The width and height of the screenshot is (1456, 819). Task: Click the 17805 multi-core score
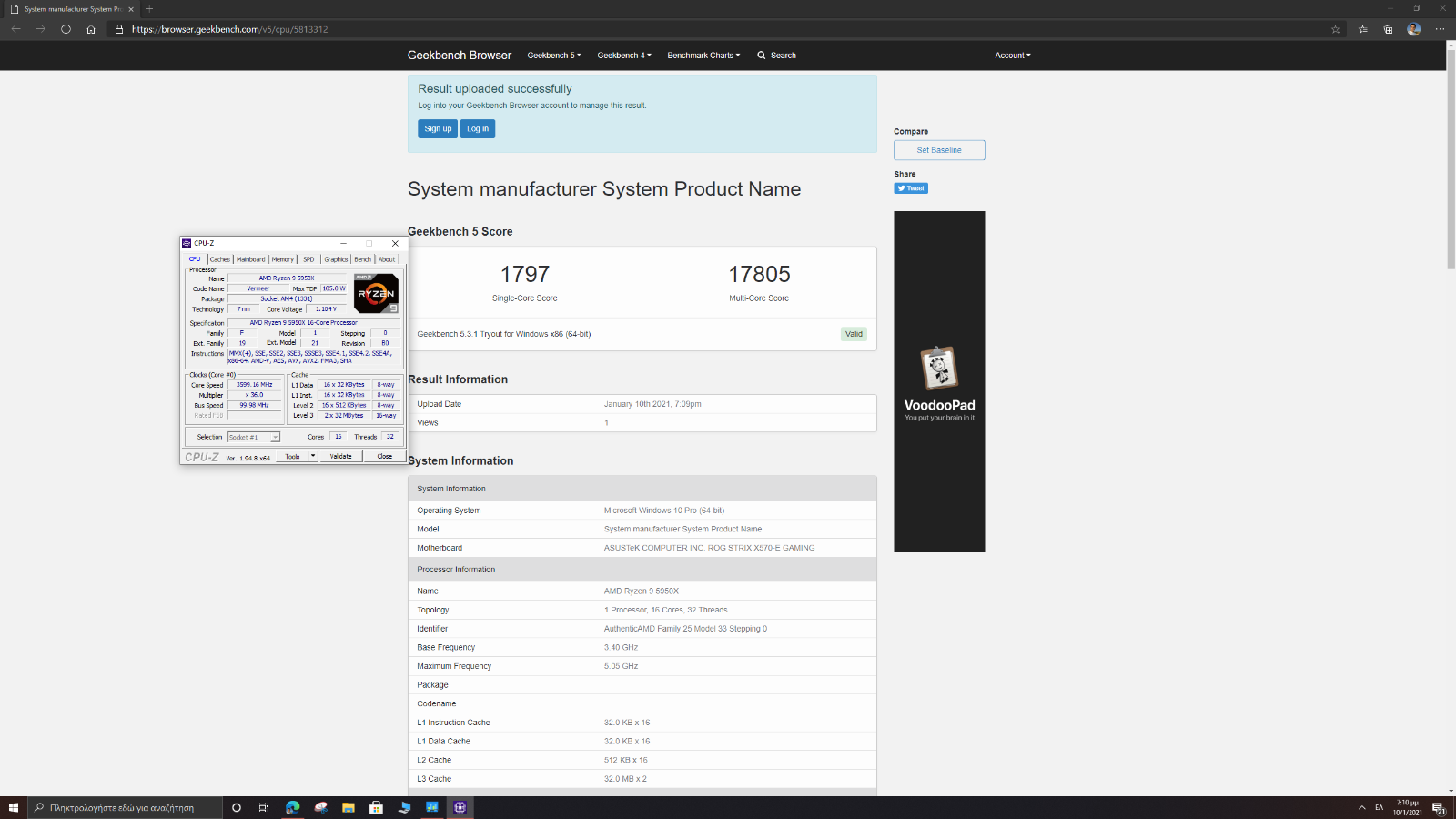pos(759,274)
